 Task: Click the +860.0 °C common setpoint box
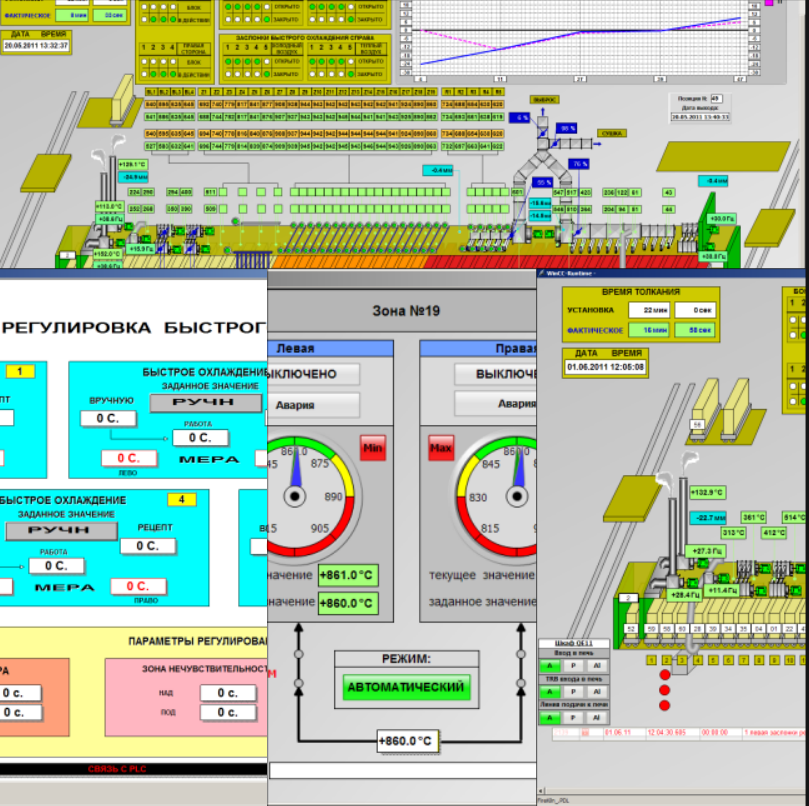406,741
